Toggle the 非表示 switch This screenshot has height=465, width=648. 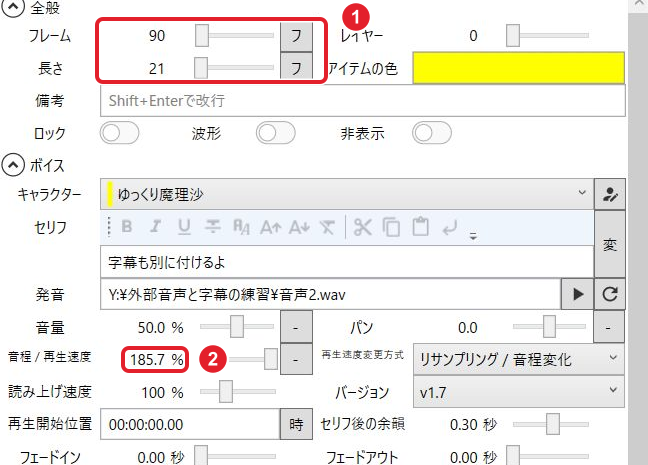(x=431, y=133)
